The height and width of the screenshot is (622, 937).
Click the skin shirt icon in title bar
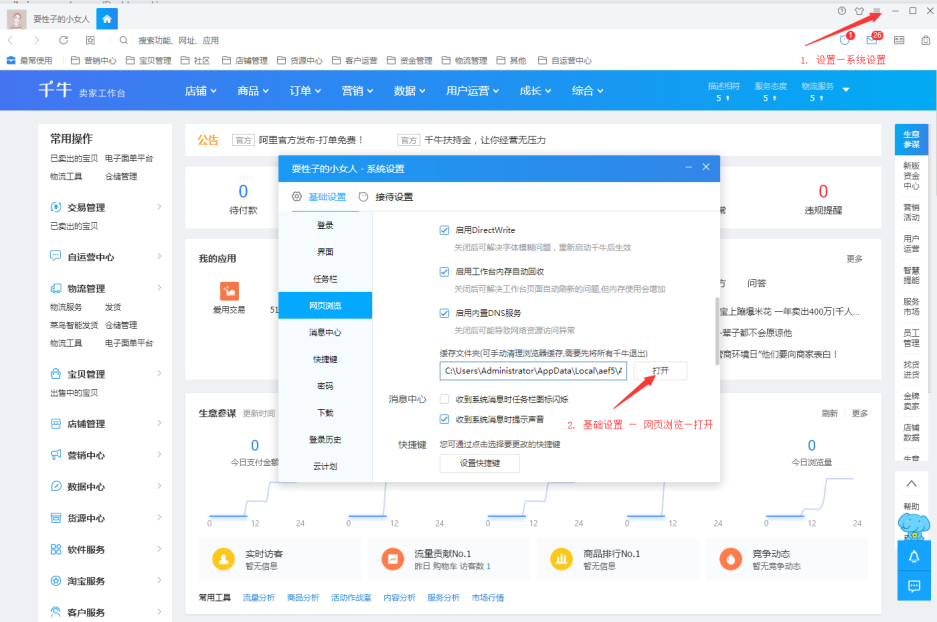[859, 11]
